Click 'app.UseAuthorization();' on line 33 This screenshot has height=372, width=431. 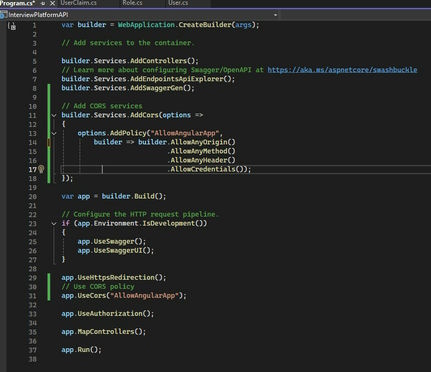coord(108,313)
